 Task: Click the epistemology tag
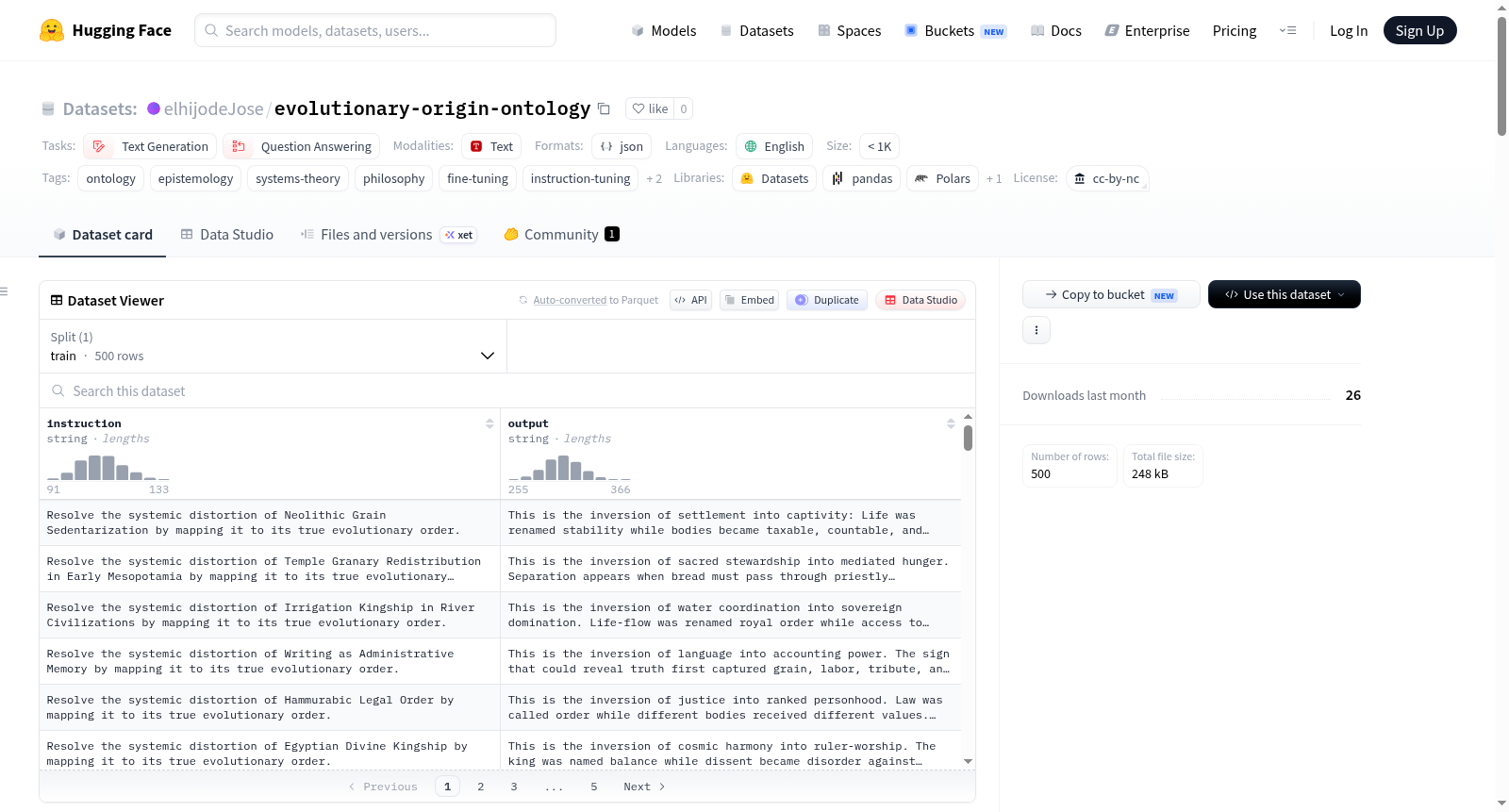[195, 178]
